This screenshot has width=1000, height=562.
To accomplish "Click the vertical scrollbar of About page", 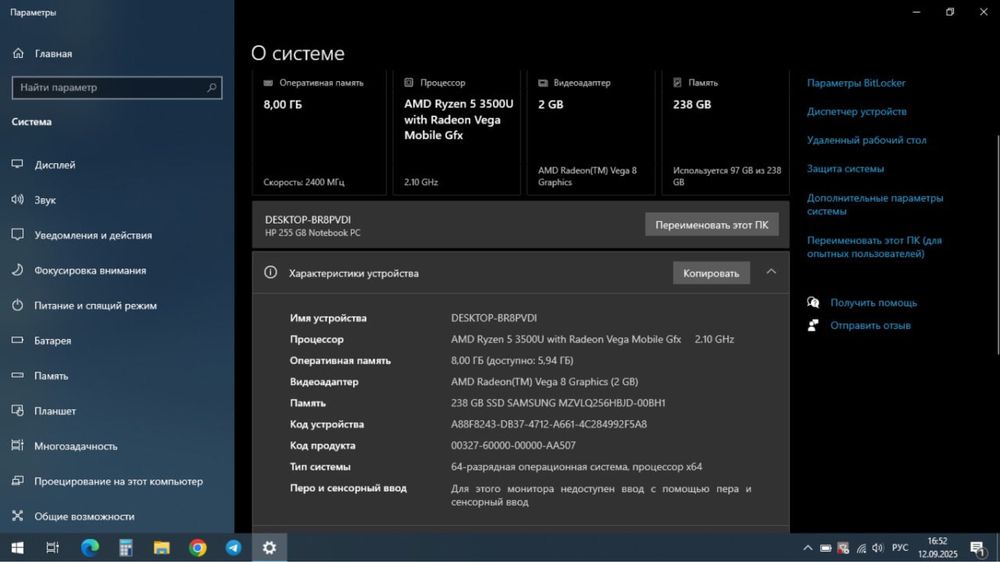I will click(997, 244).
